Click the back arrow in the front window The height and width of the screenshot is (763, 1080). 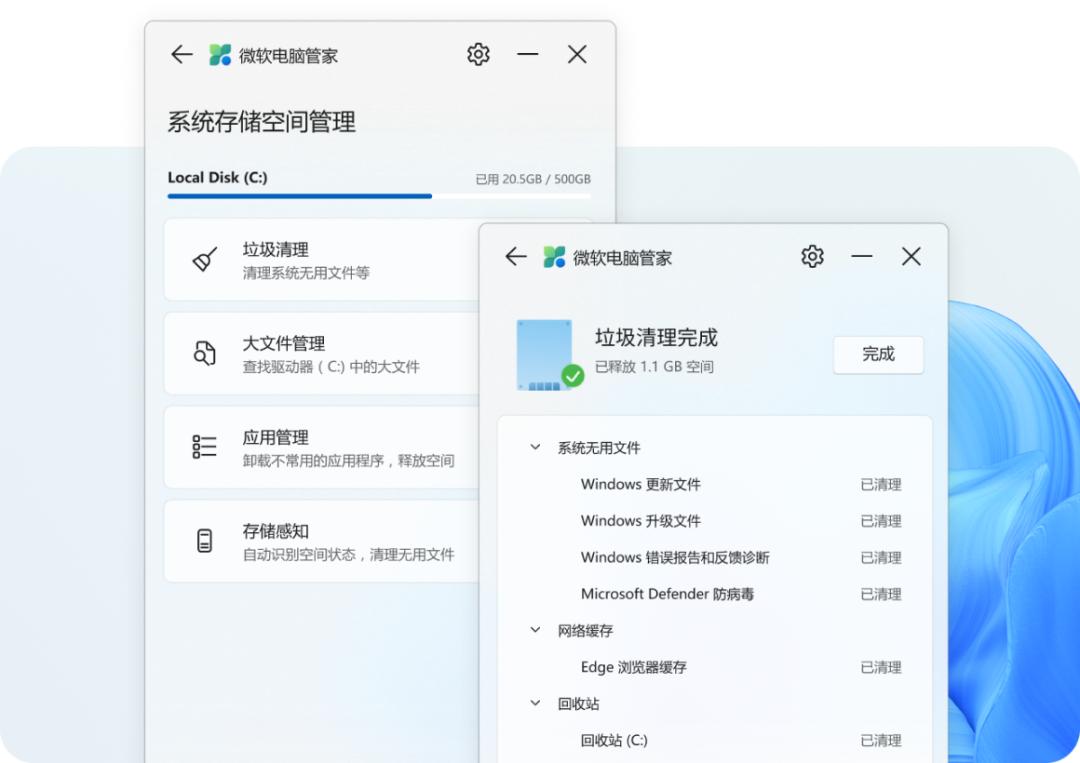coord(515,257)
